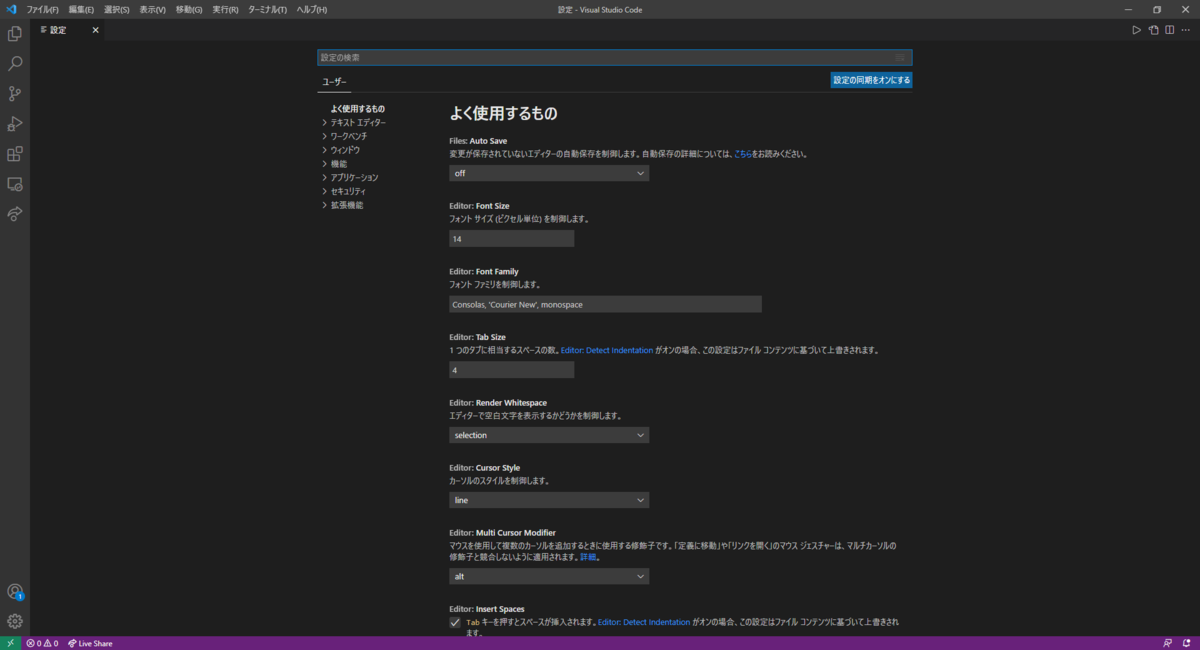Click the Run triangle icon in editor toolbar
This screenshot has height=650, width=1200.
coord(1136,30)
